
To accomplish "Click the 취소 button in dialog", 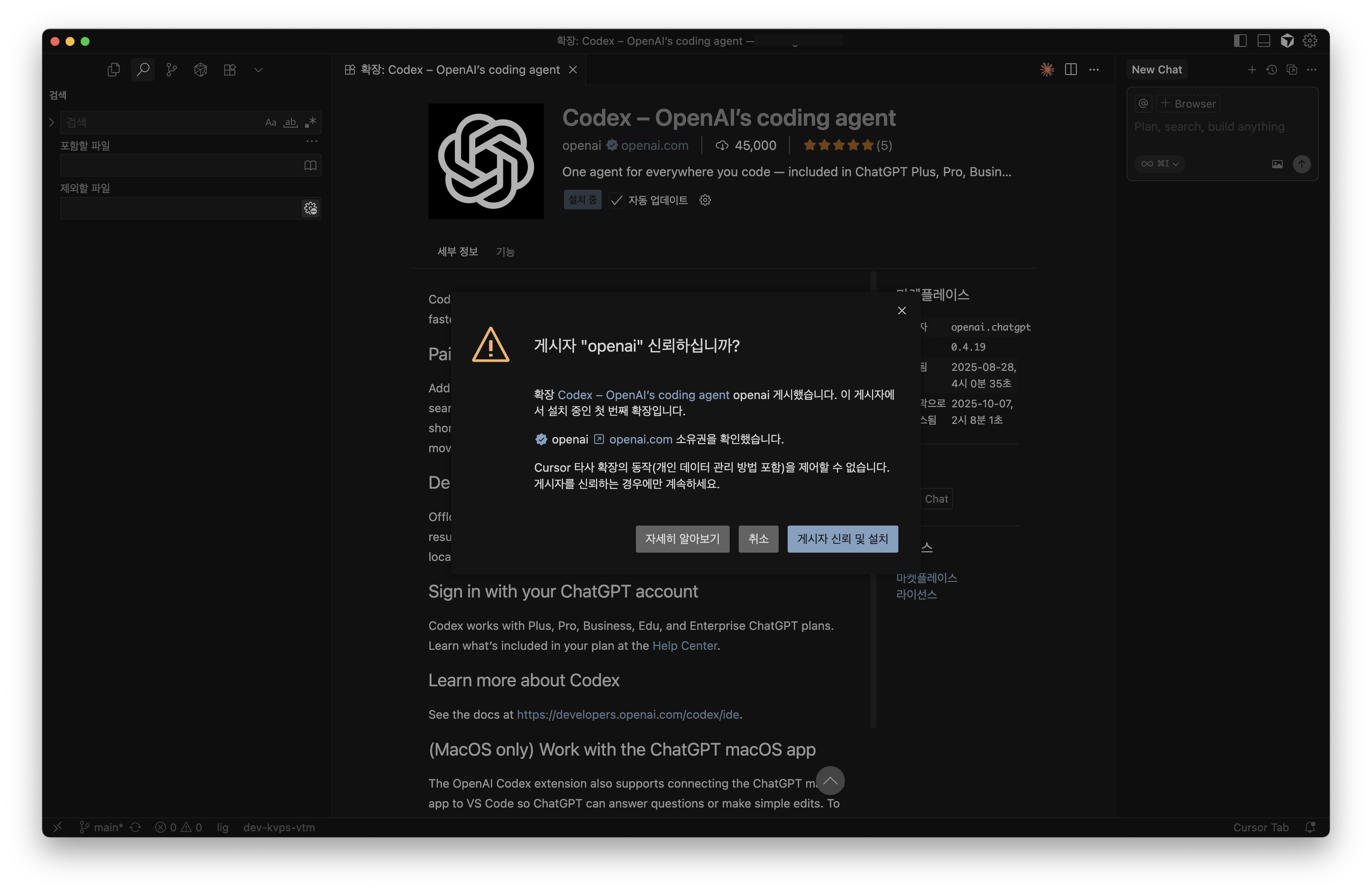I will coord(758,538).
